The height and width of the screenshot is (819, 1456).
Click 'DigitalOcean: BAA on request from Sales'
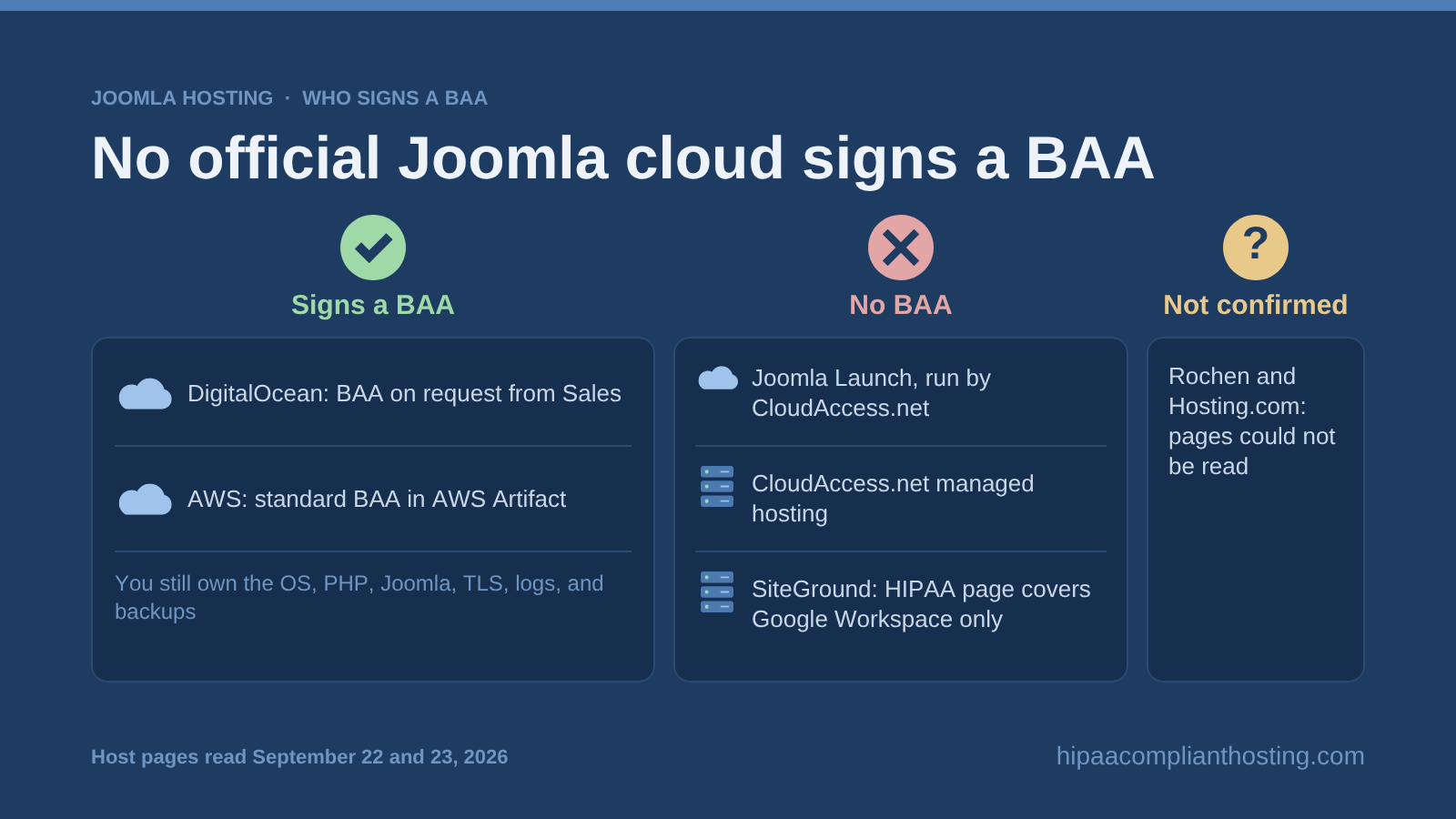click(404, 394)
